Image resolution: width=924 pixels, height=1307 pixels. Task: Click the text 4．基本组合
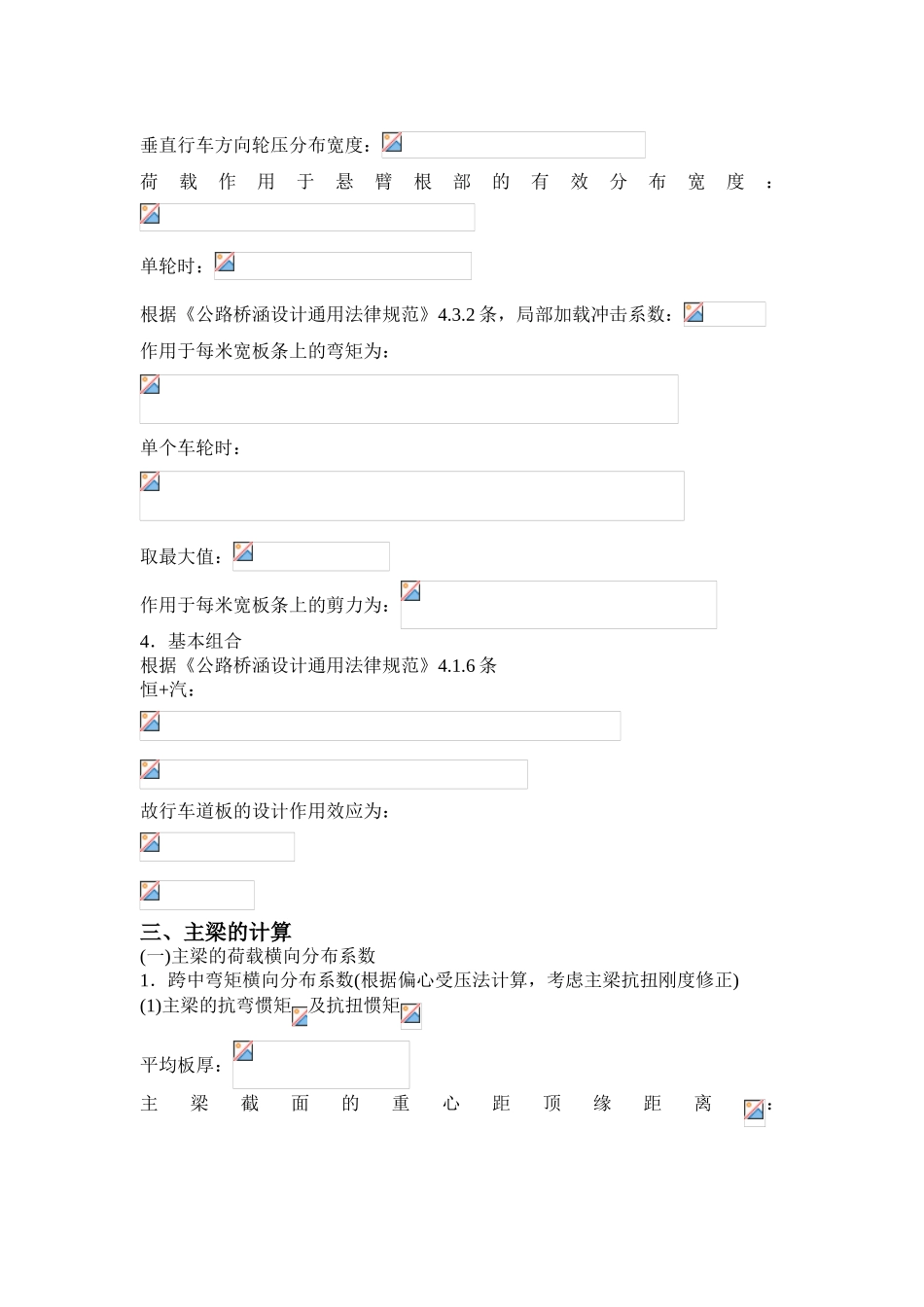(191, 641)
